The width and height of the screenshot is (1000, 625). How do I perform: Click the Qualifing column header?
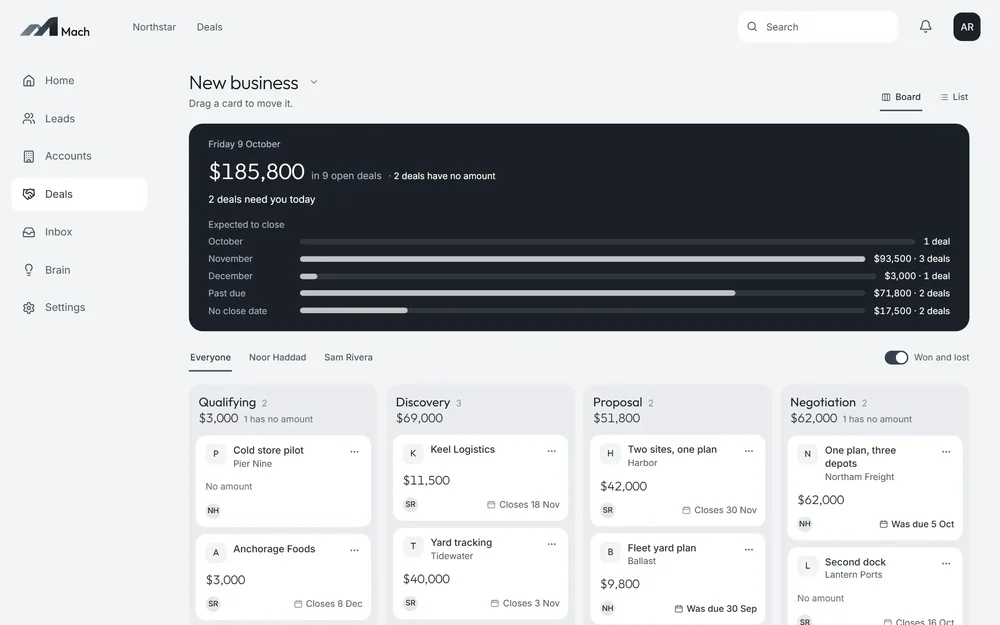[x=227, y=402]
